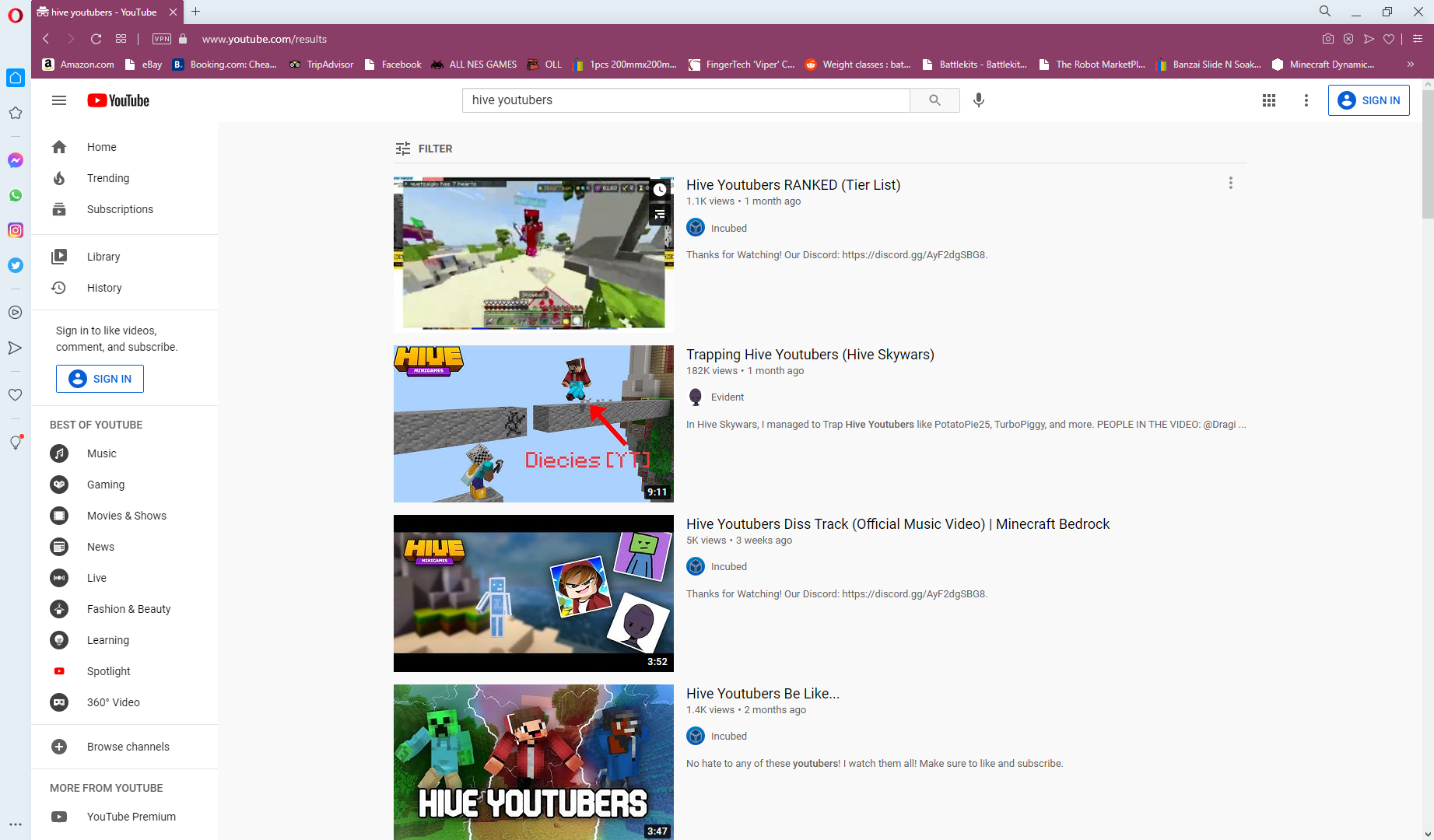The image size is (1434, 840).
Task: Open the Hive Youtubers RANKED thumbnail
Action: click(x=534, y=254)
